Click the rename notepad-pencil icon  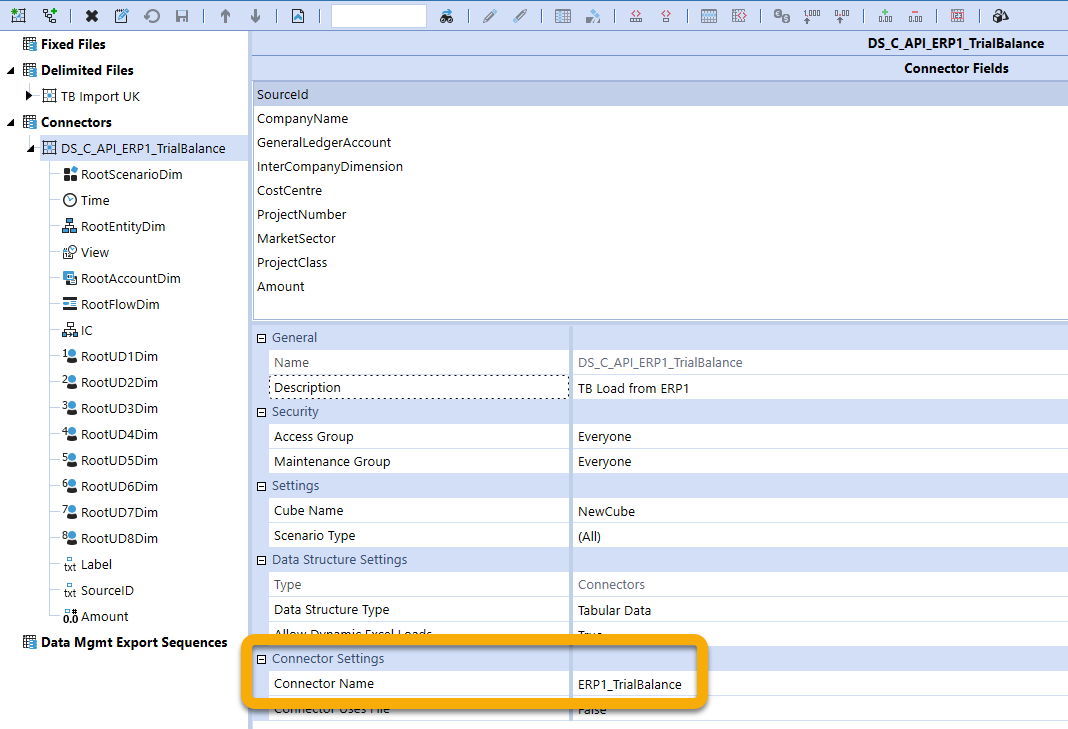tap(122, 16)
